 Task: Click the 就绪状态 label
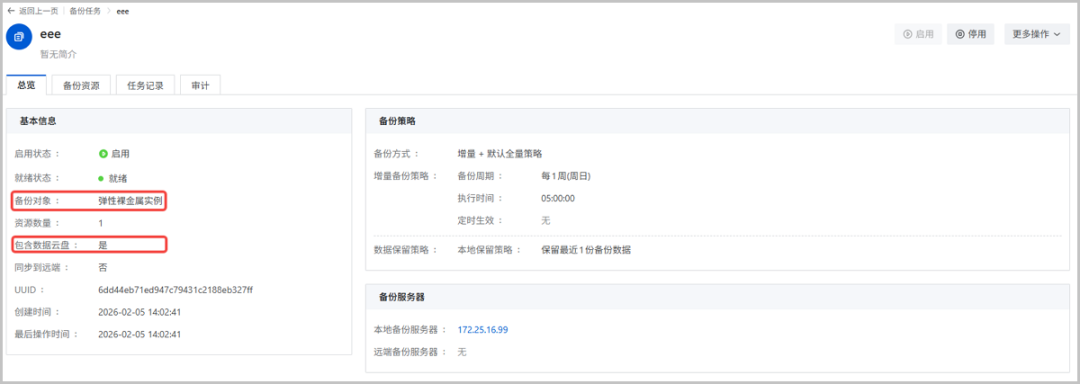[37, 178]
